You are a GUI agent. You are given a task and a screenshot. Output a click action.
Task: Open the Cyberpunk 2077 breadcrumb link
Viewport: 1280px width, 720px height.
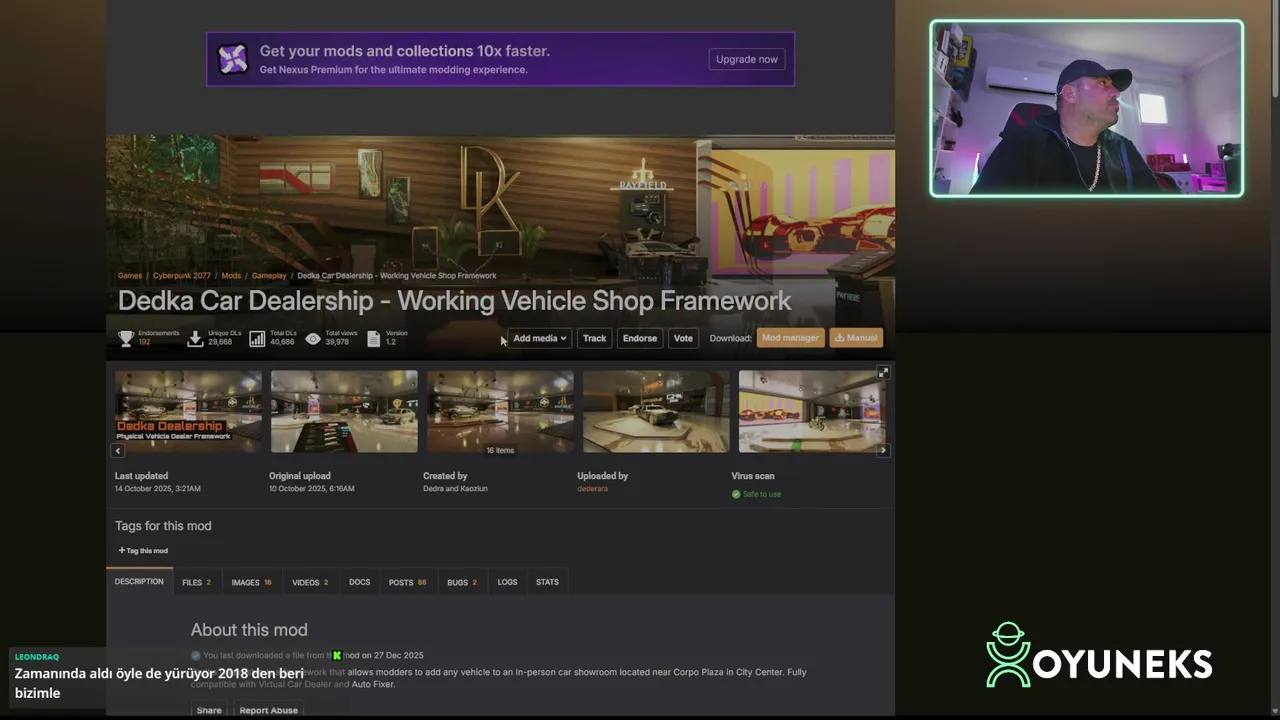[181, 276]
